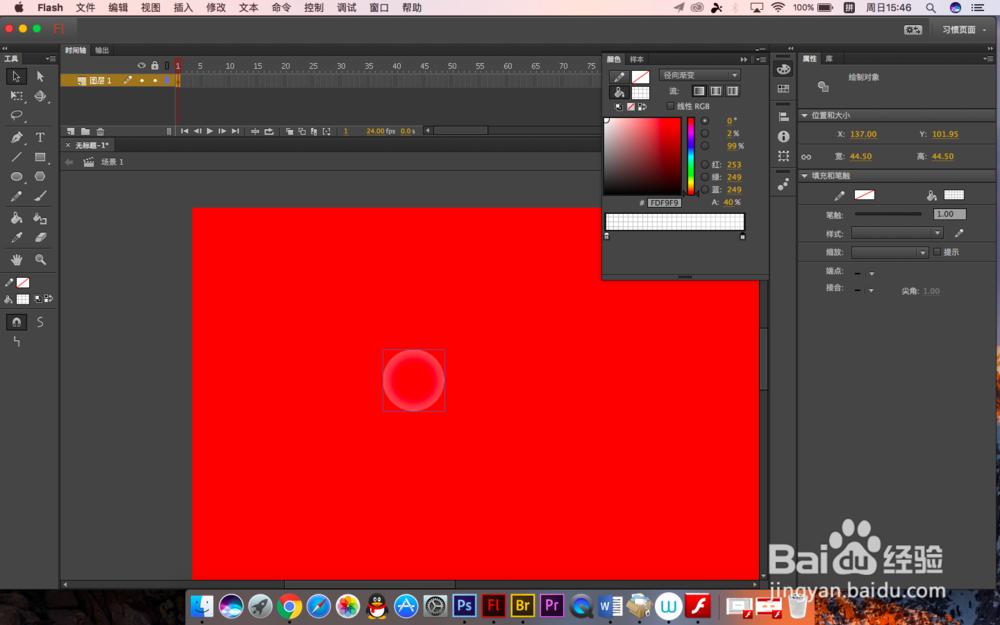
Task: Click the new folder icon in timeline
Action: [x=85, y=131]
